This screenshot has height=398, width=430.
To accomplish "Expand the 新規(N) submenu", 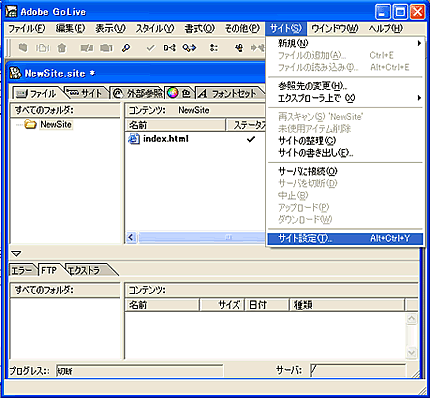I will pyautogui.click(x=345, y=43).
